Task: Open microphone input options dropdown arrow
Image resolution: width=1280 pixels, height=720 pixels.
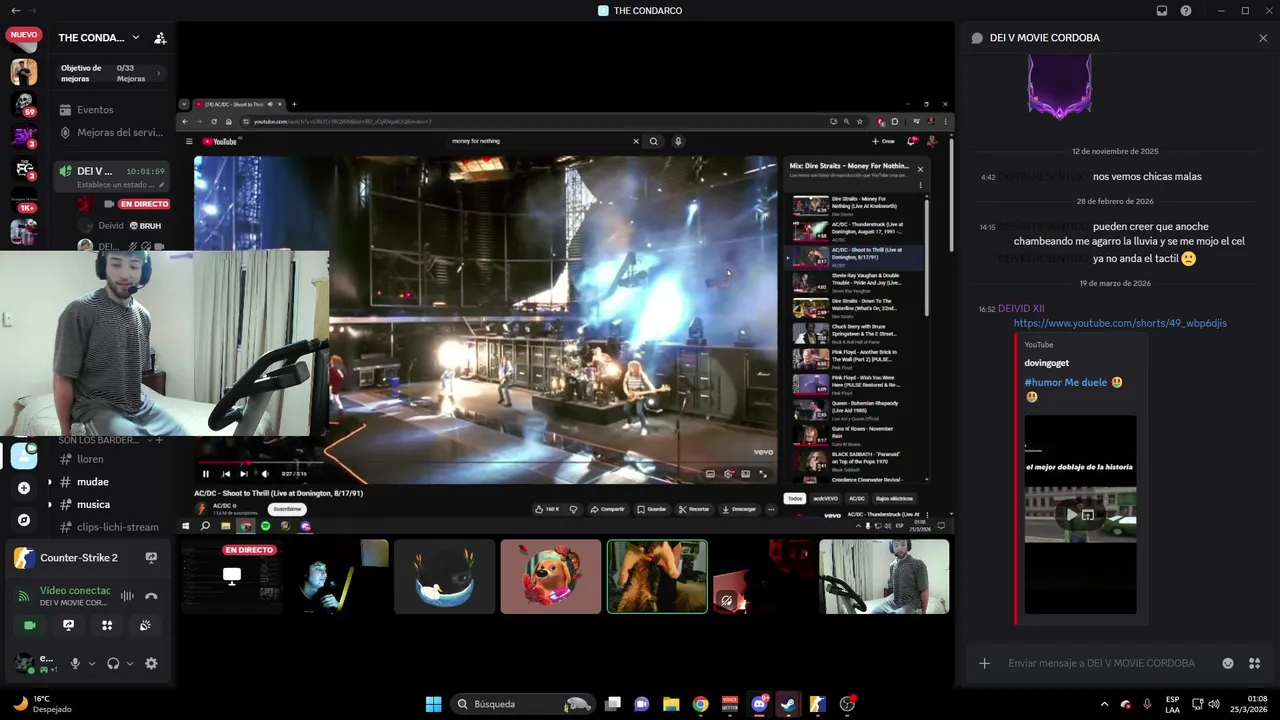Action: (x=92, y=663)
